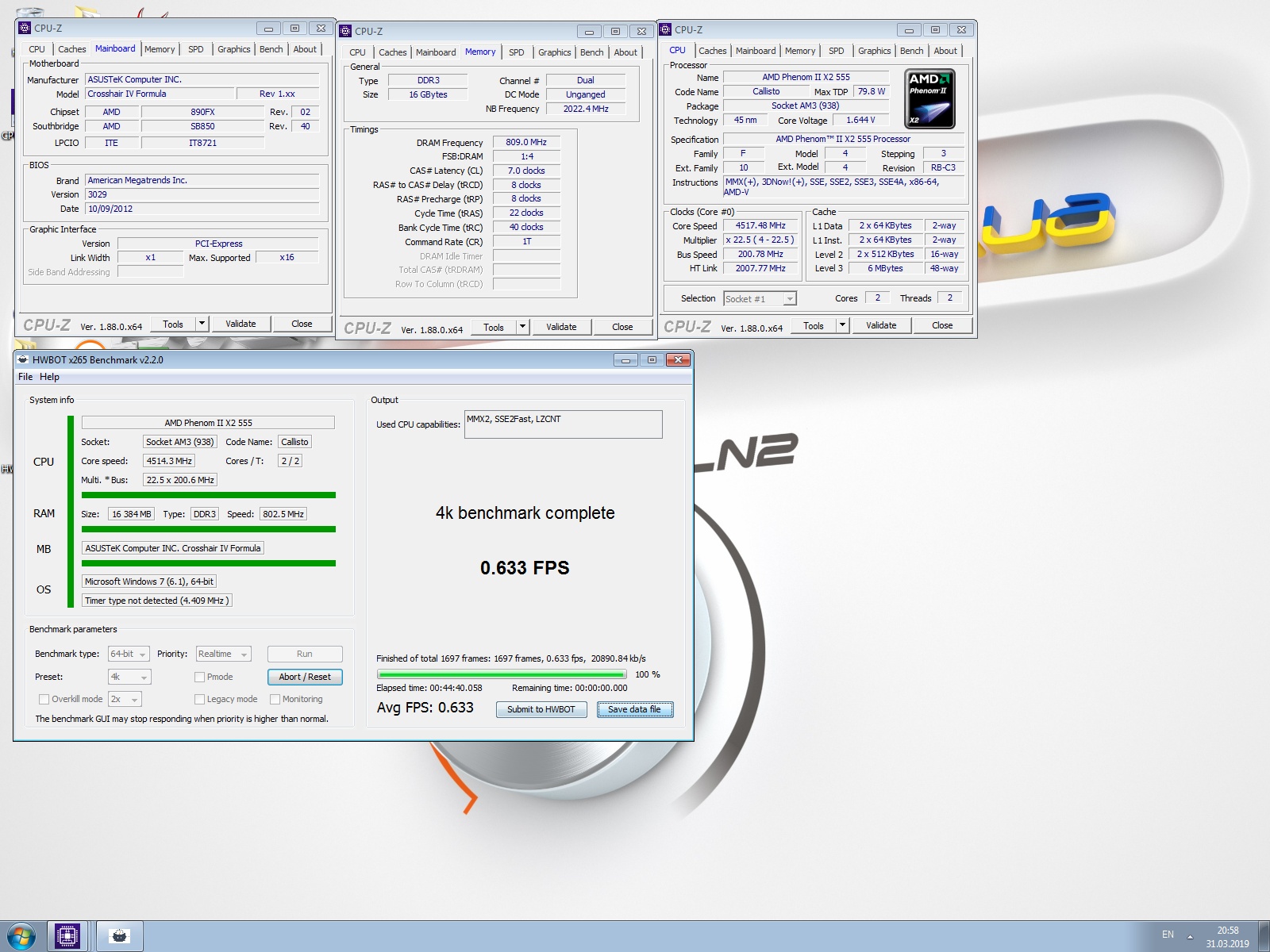Select CPU tab in Memory window
This screenshot has height=952, width=1270.
point(358,52)
